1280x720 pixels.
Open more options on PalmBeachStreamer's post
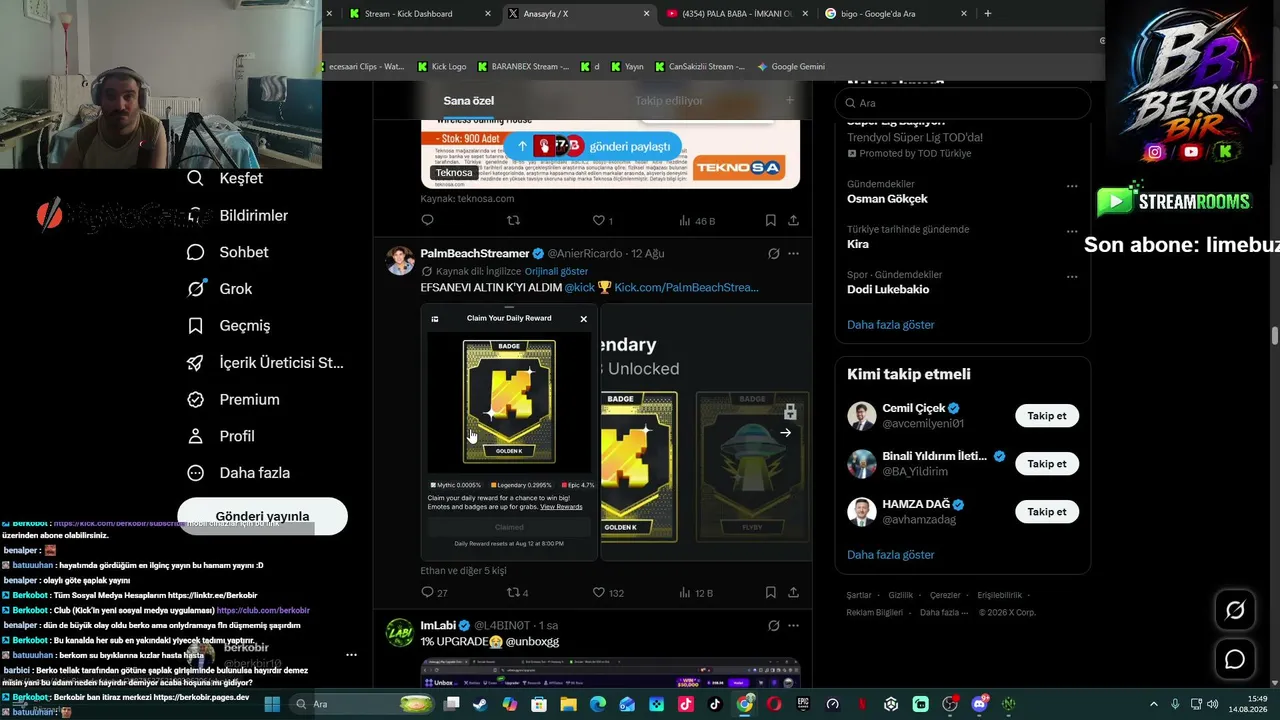(x=793, y=253)
